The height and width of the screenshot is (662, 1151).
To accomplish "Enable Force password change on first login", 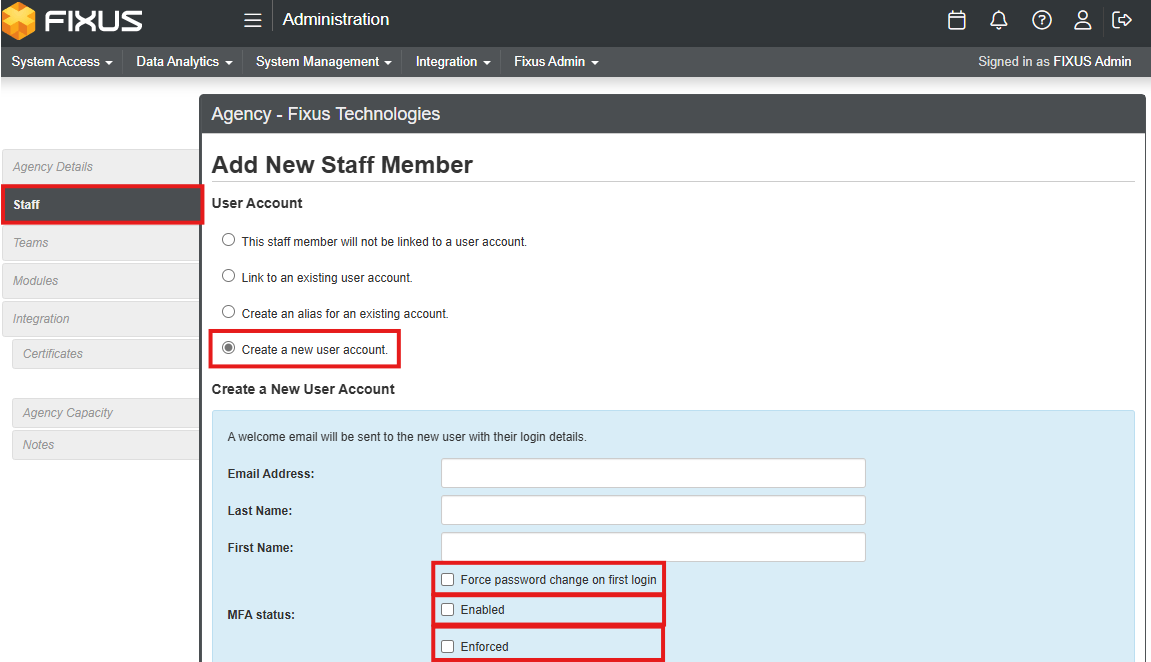I will pyautogui.click(x=447, y=578).
